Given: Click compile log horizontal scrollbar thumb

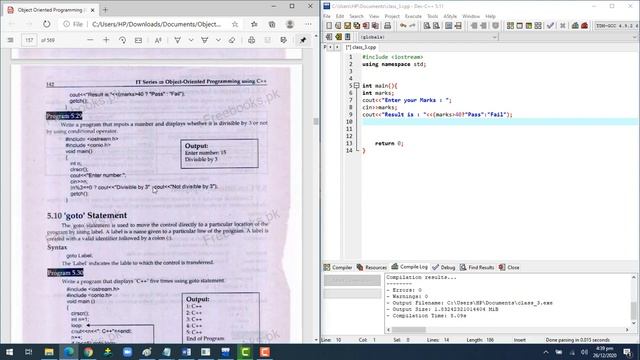Looking at the screenshot, I should tap(409, 329).
